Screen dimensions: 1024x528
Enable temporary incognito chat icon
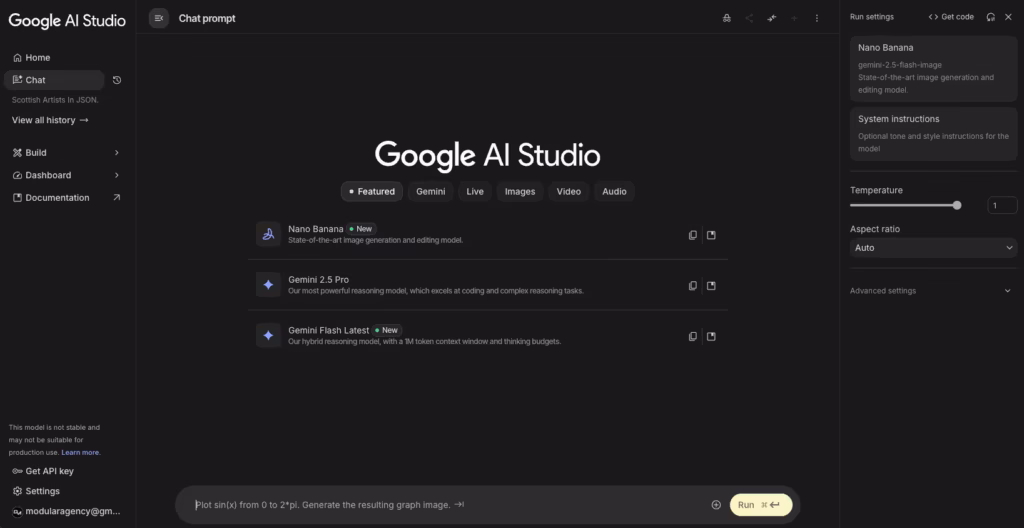(727, 18)
